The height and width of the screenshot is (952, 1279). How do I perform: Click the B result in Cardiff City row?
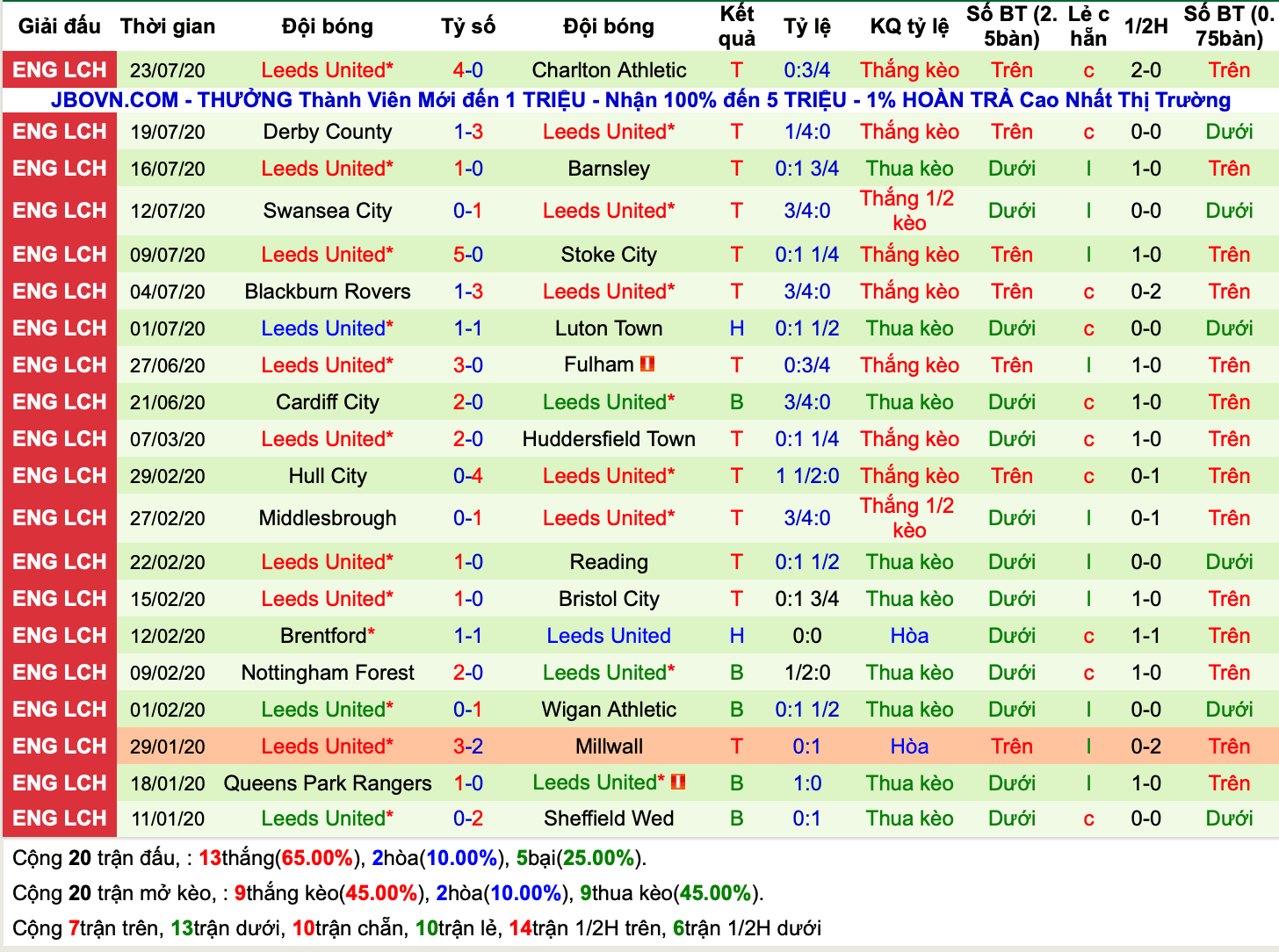coord(737,402)
